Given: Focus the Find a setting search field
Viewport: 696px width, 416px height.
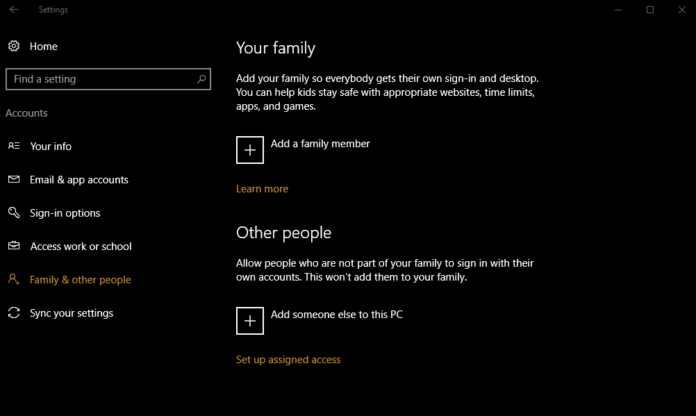Looking at the screenshot, I should pyautogui.click(x=108, y=79).
